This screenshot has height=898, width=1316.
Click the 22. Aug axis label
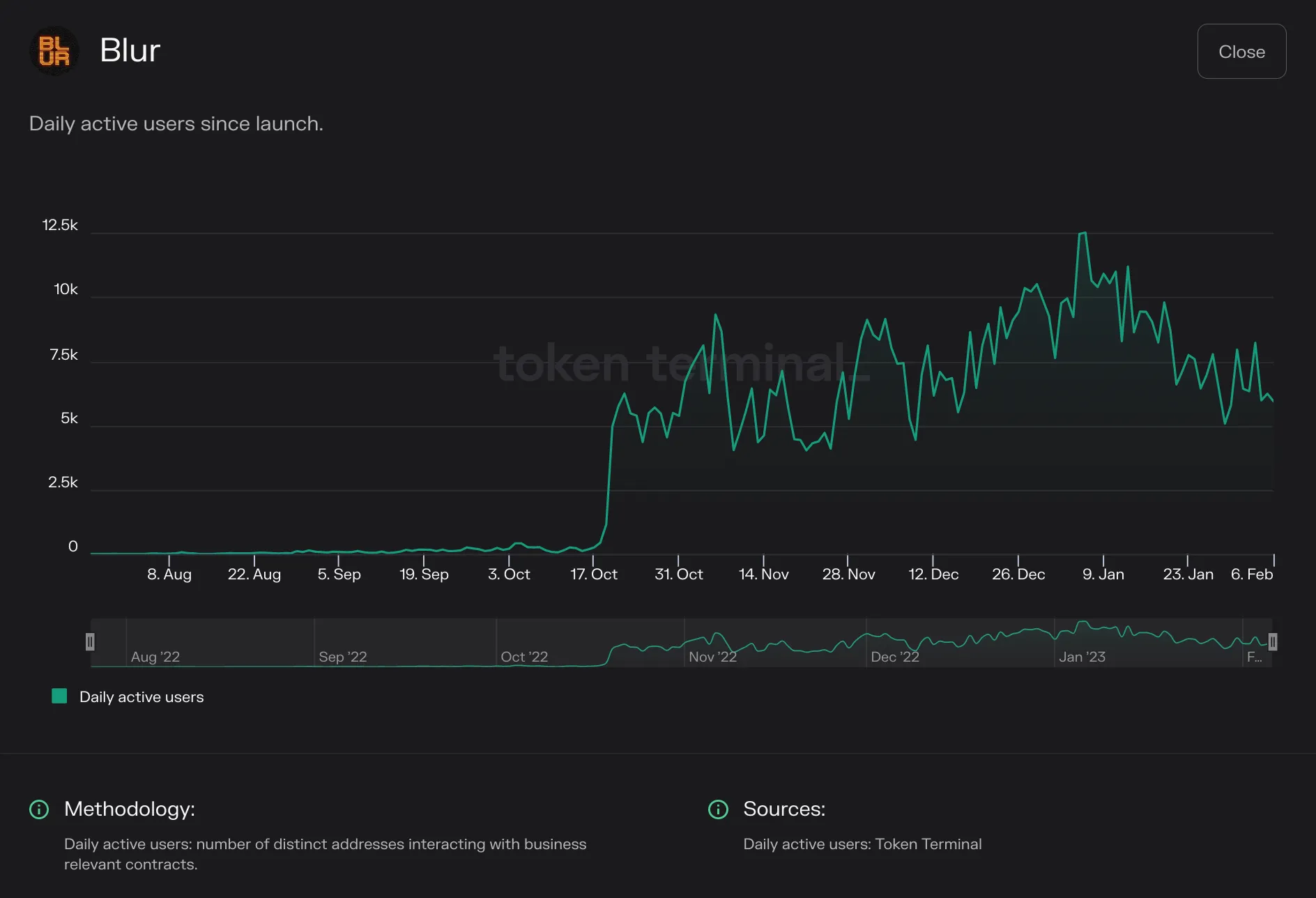point(254,574)
